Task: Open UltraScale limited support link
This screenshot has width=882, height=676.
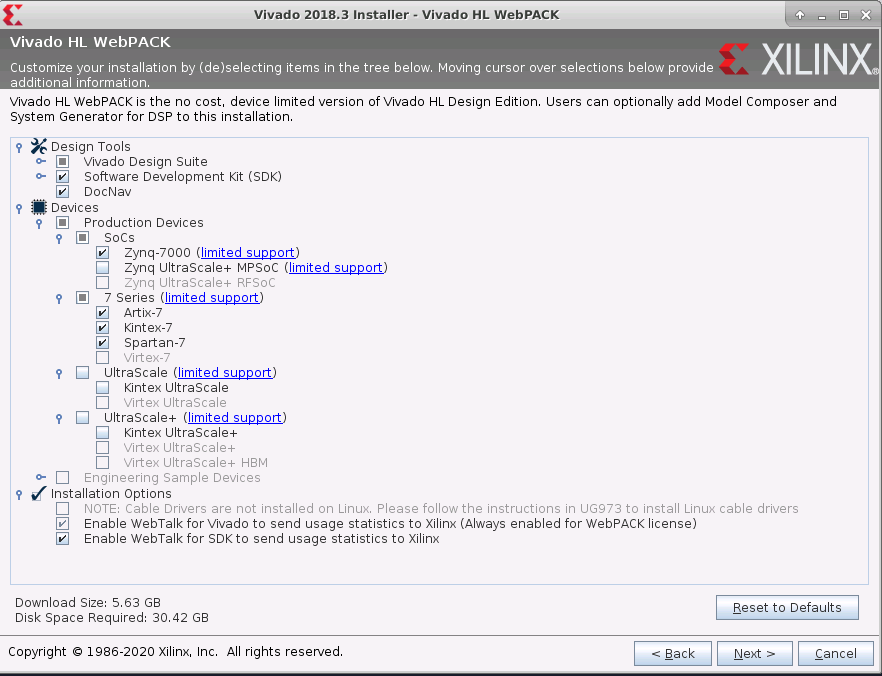Action: (x=225, y=372)
